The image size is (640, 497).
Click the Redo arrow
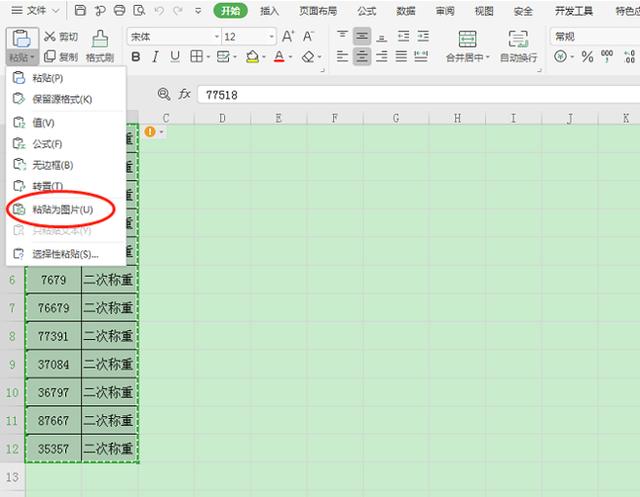pyautogui.click(x=178, y=11)
